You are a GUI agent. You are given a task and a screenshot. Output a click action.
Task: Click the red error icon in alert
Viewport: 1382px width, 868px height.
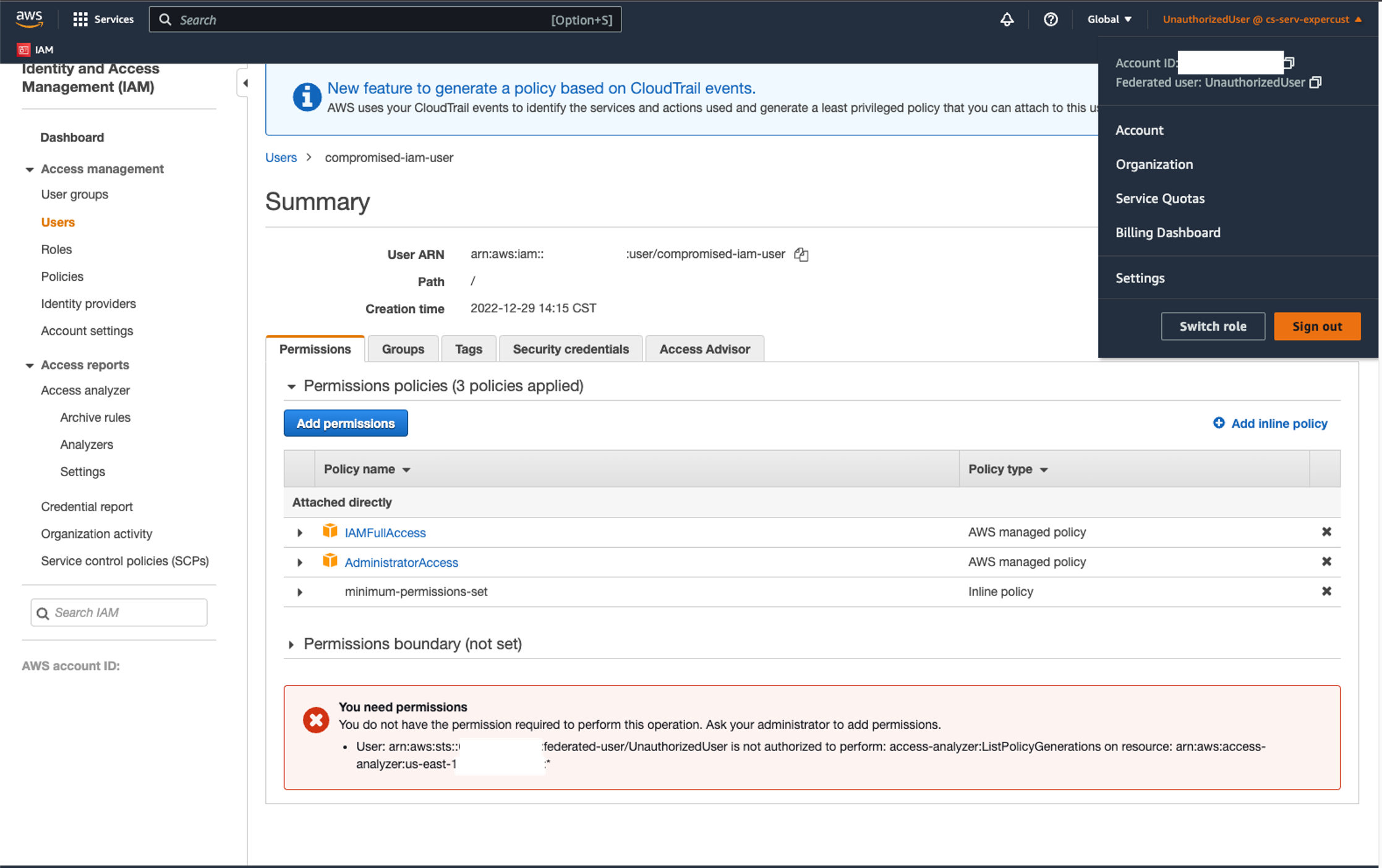[x=316, y=720]
